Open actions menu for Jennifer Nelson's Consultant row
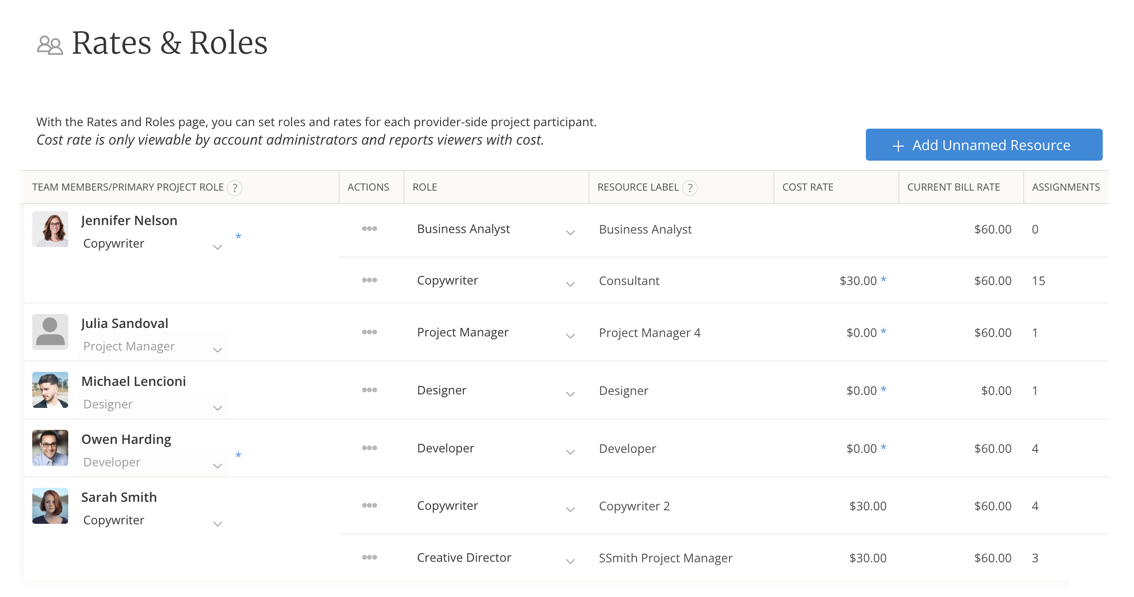Viewport: 1134px width, 597px height. (370, 280)
